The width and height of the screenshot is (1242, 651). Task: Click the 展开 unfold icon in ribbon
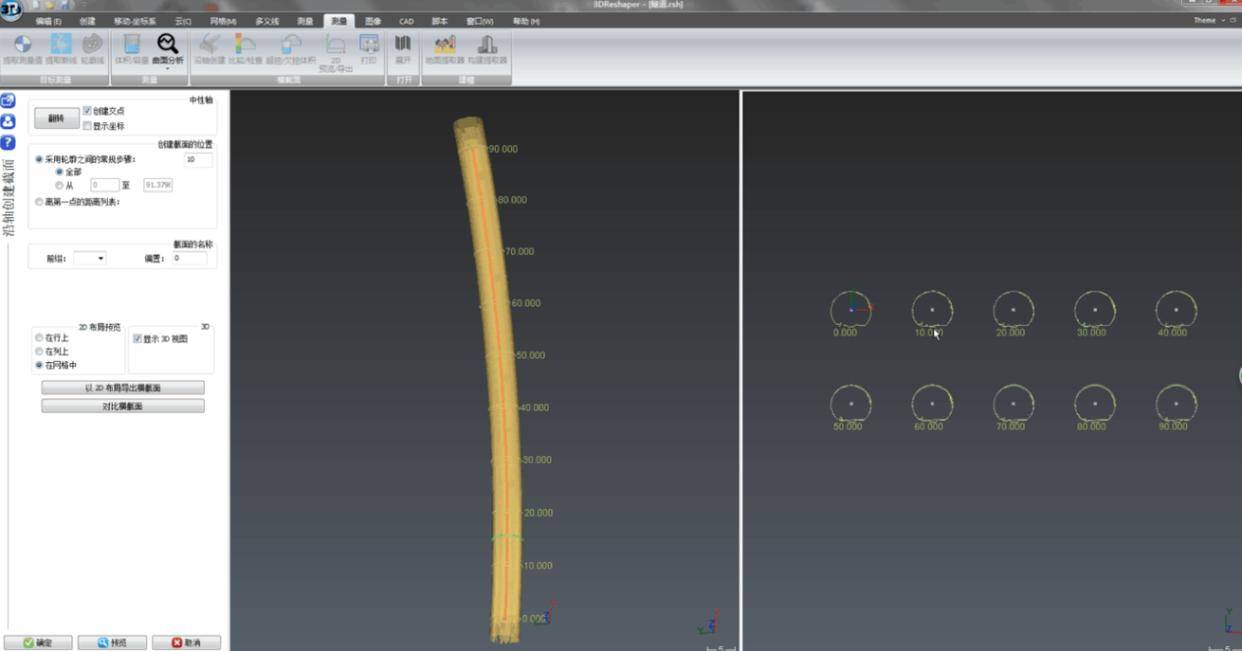pyautogui.click(x=403, y=44)
